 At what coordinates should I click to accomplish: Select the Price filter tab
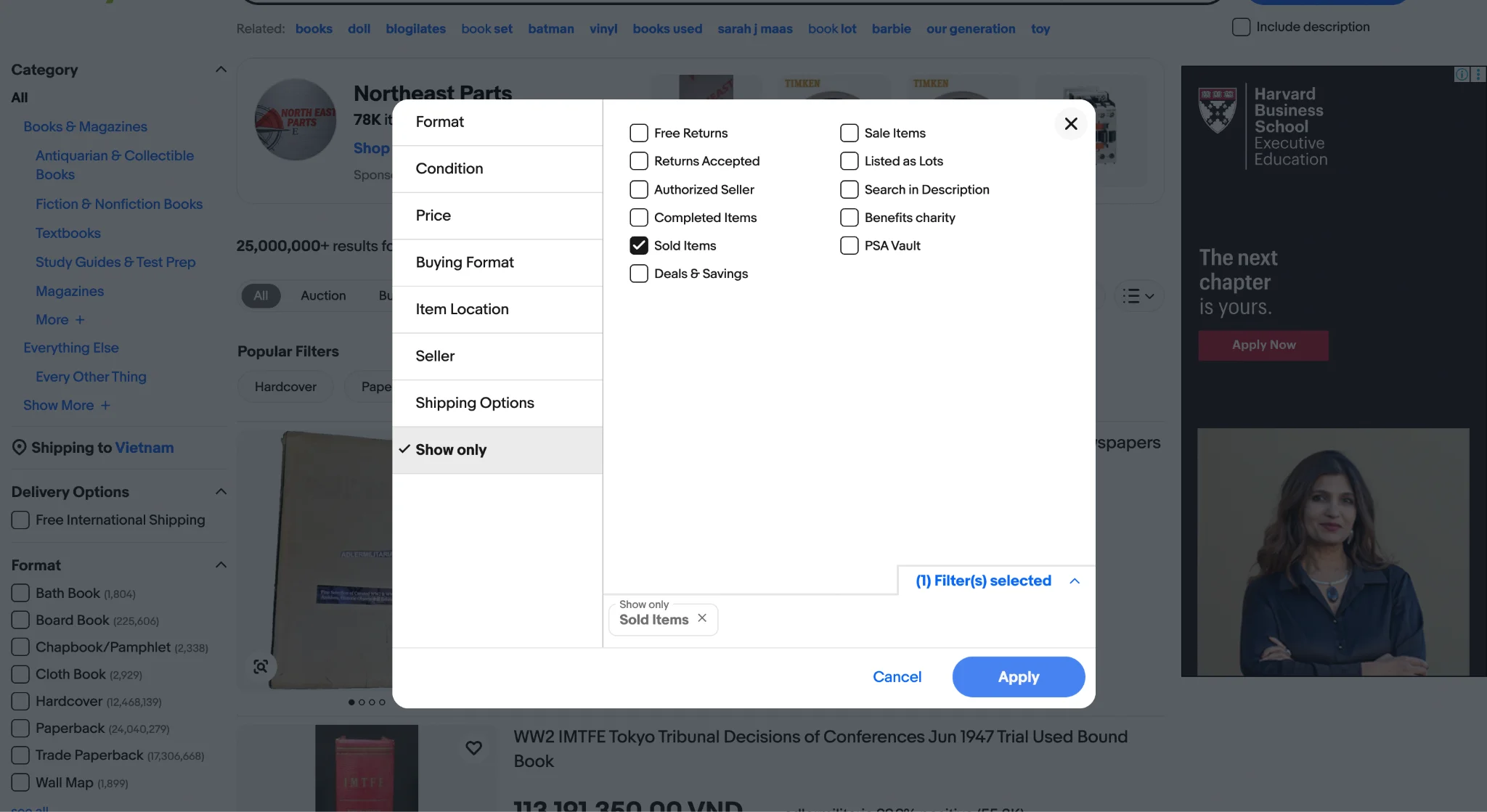click(x=497, y=216)
